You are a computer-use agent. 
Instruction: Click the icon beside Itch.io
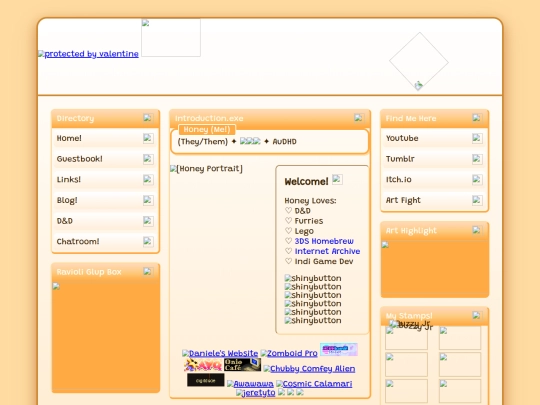coord(477,179)
